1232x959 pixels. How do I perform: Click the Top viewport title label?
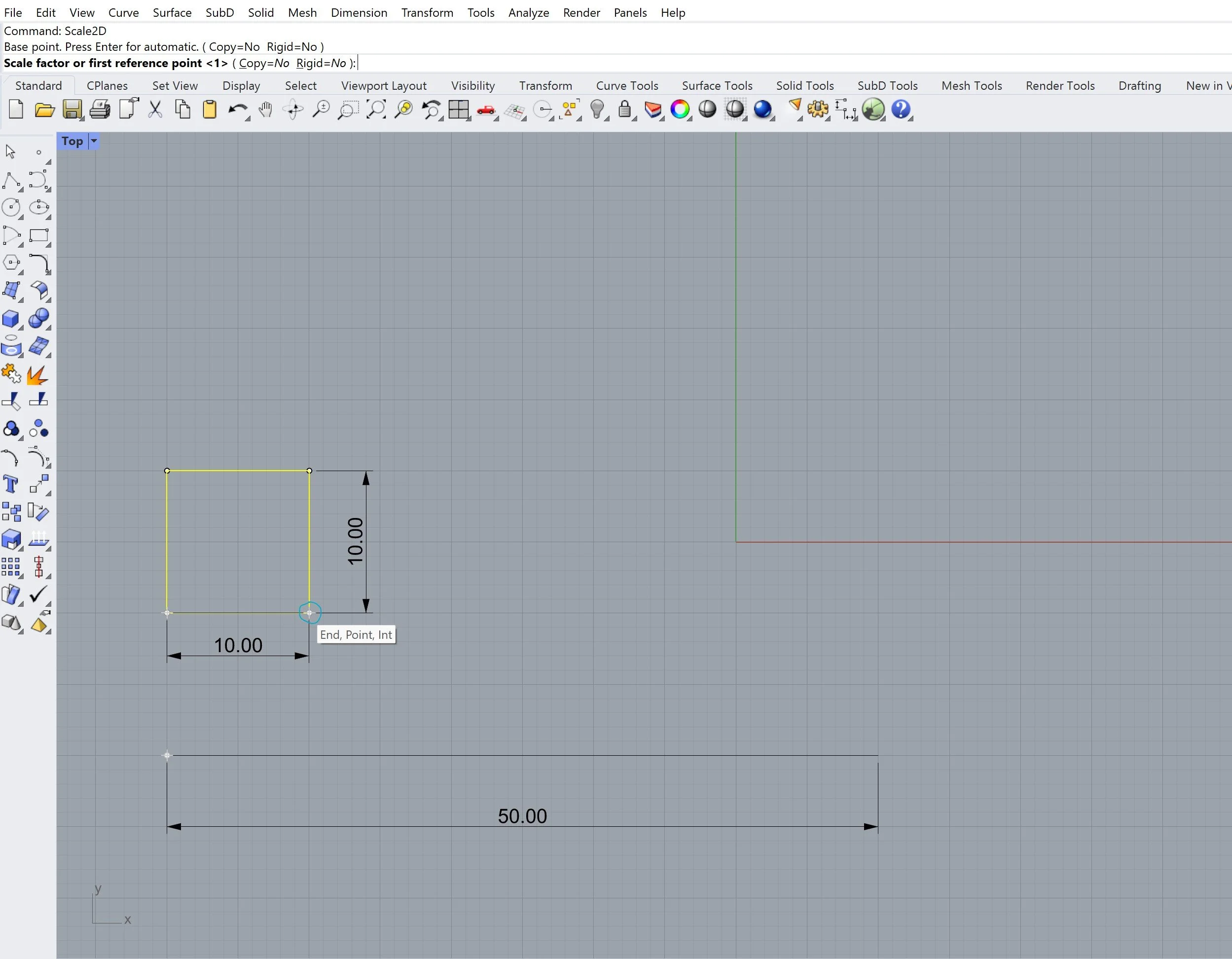(72, 141)
